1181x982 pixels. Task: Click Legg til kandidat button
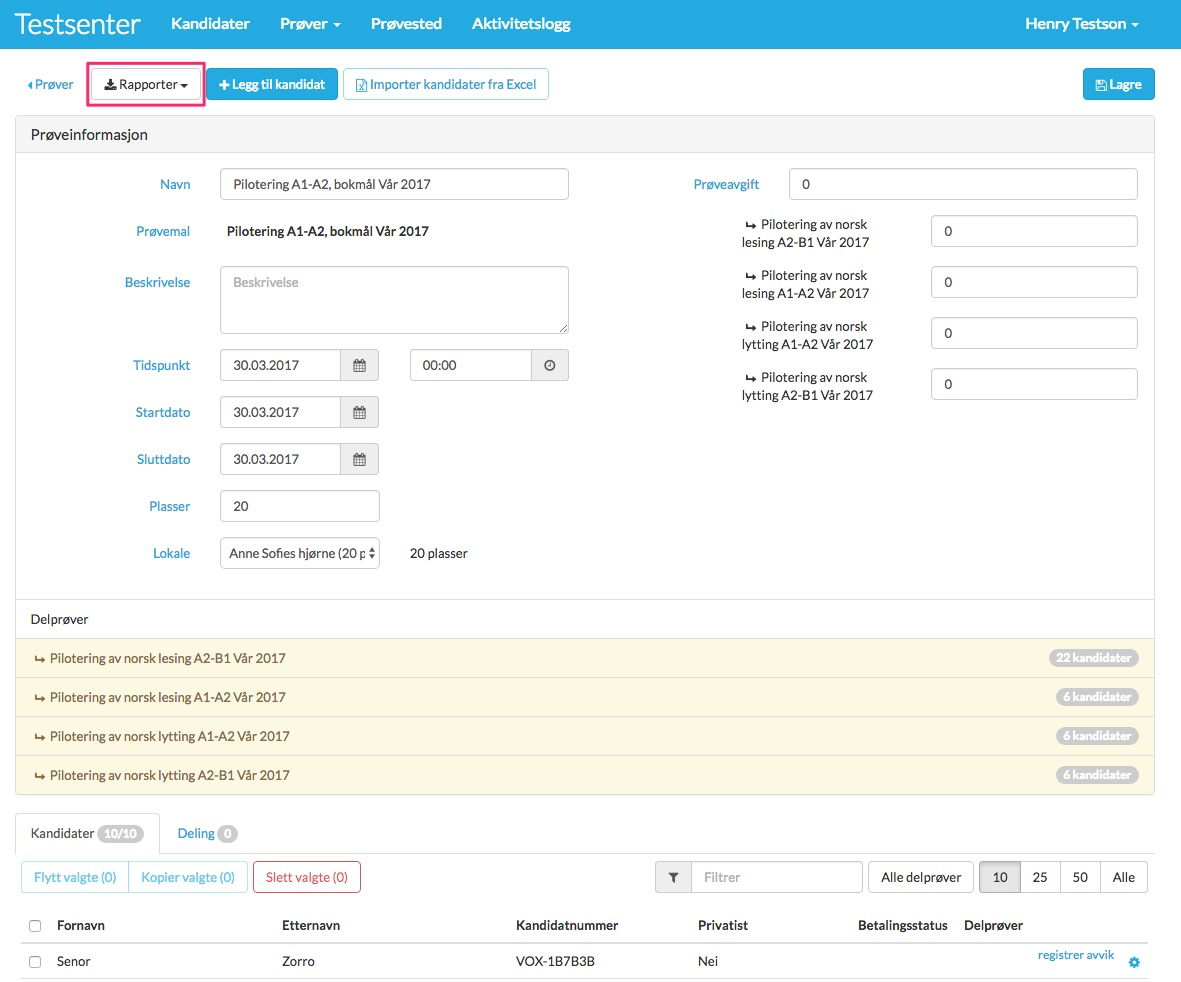[272, 84]
